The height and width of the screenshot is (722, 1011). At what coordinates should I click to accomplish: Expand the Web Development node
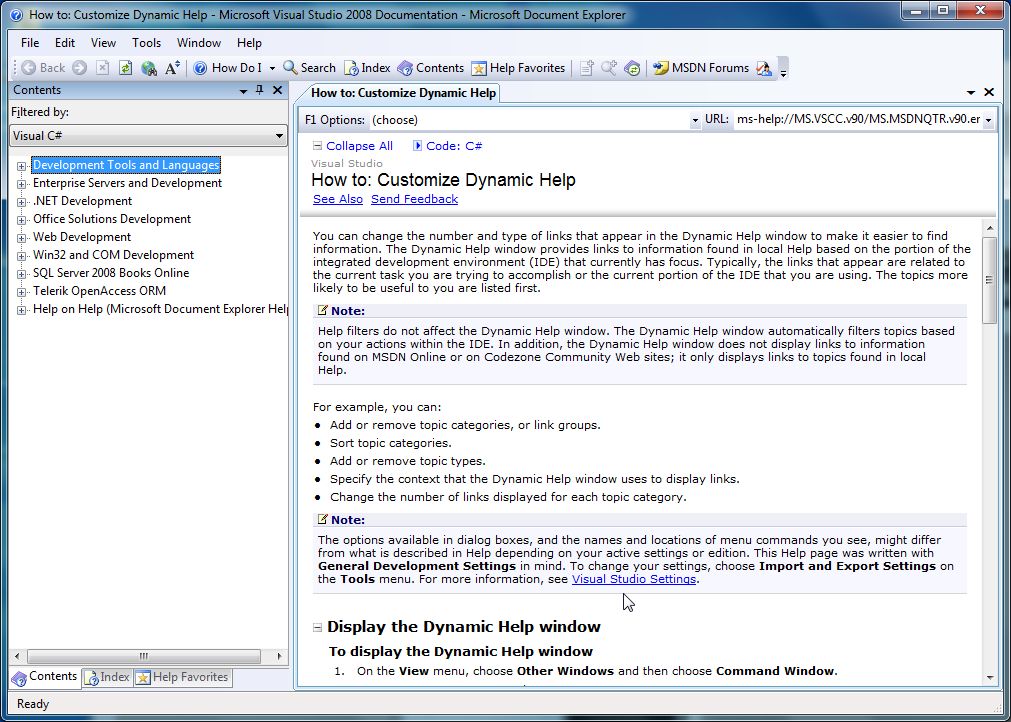[x=21, y=239]
